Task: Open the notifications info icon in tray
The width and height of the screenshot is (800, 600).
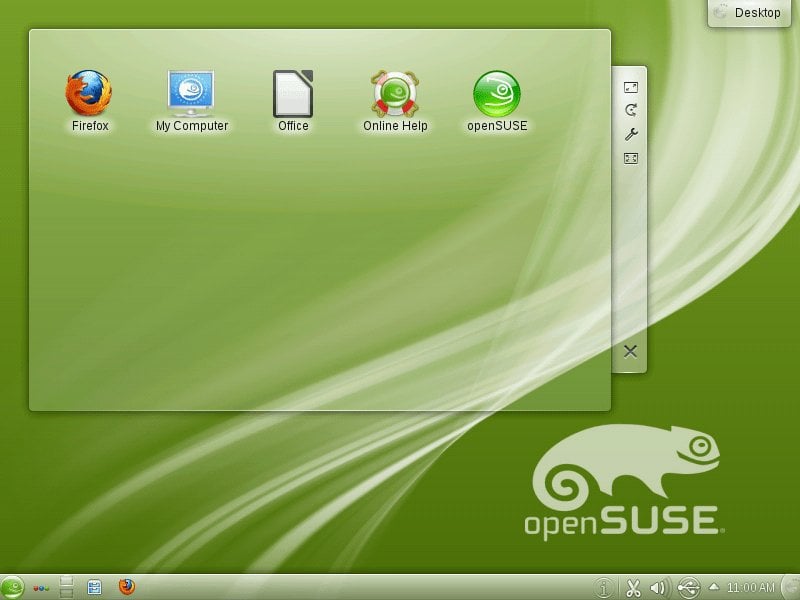Action: click(x=604, y=587)
